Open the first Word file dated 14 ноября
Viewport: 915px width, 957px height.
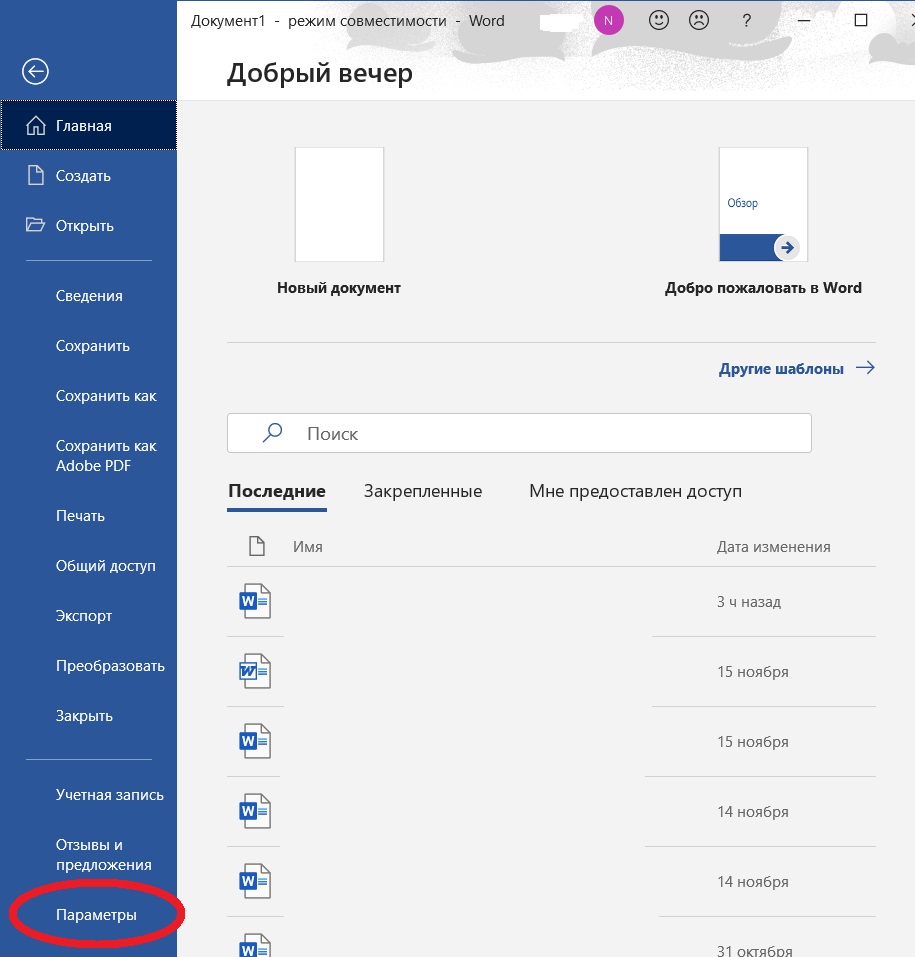tap(255, 811)
